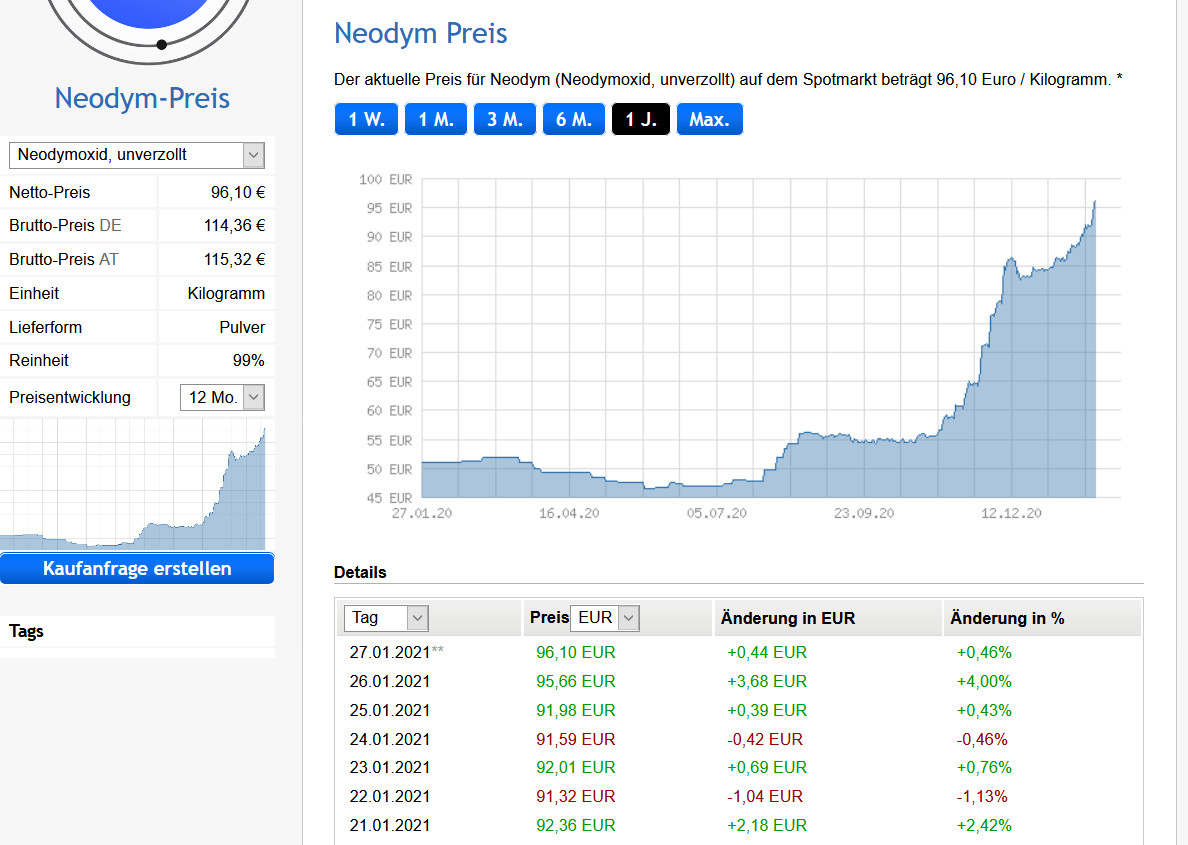Click the date 23.01.2021 in the table
Image resolution: width=1188 pixels, height=845 pixels.
[389, 768]
